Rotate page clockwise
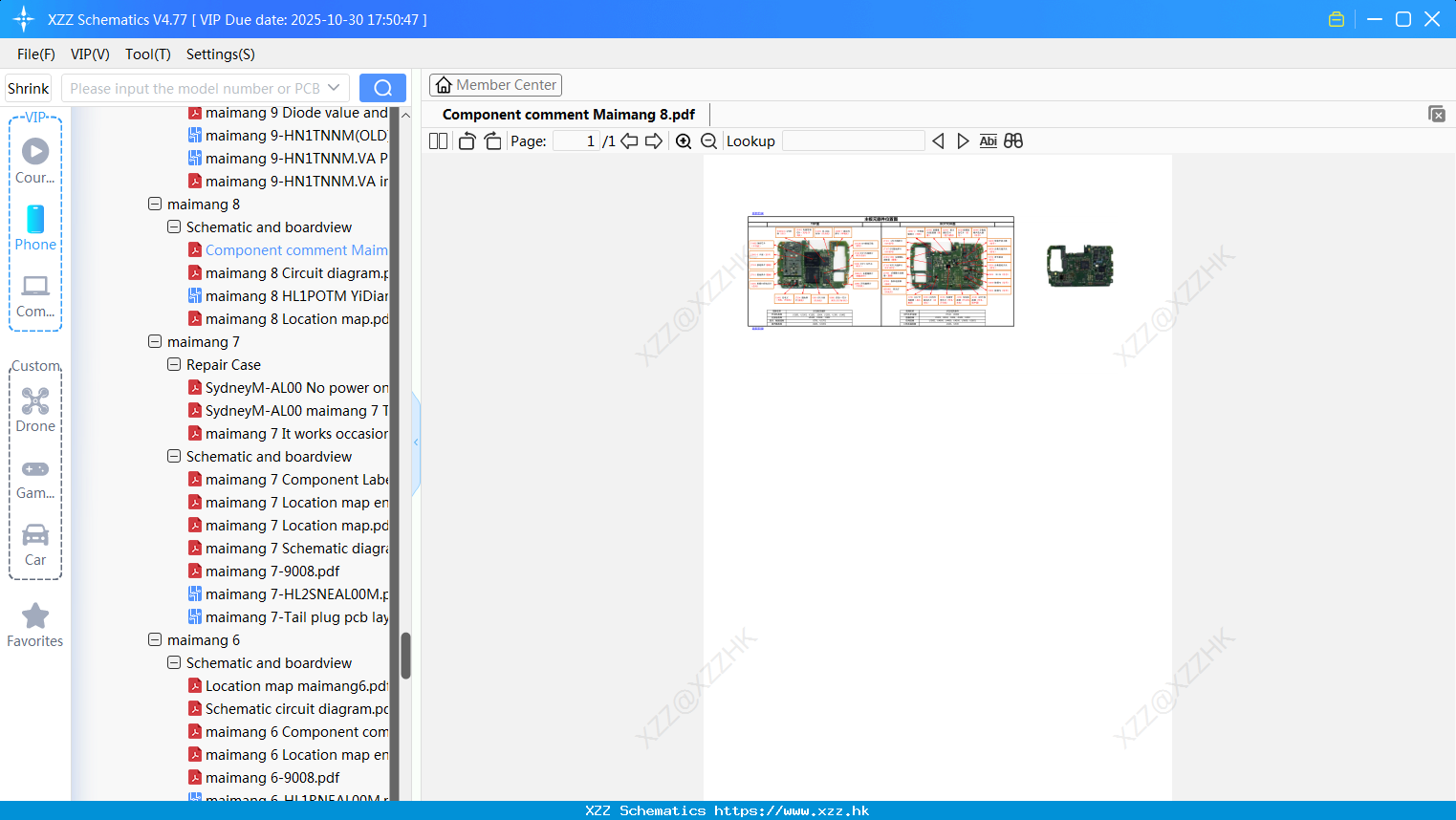 492,140
